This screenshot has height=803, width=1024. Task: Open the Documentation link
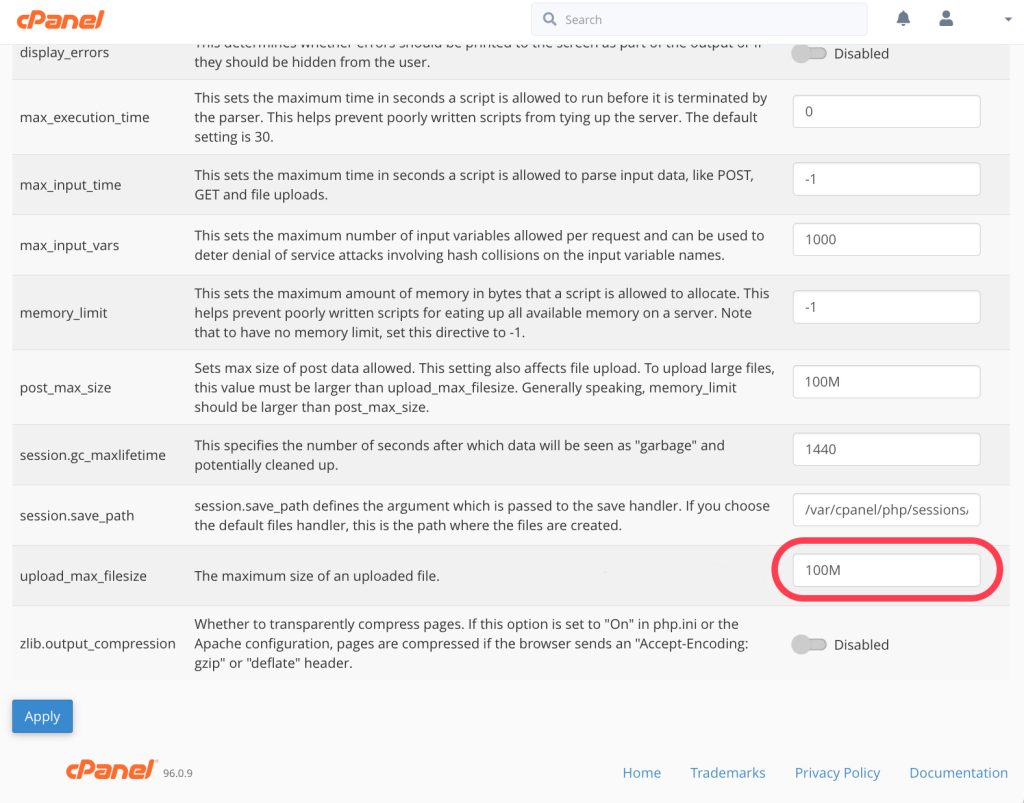click(958, 773)
